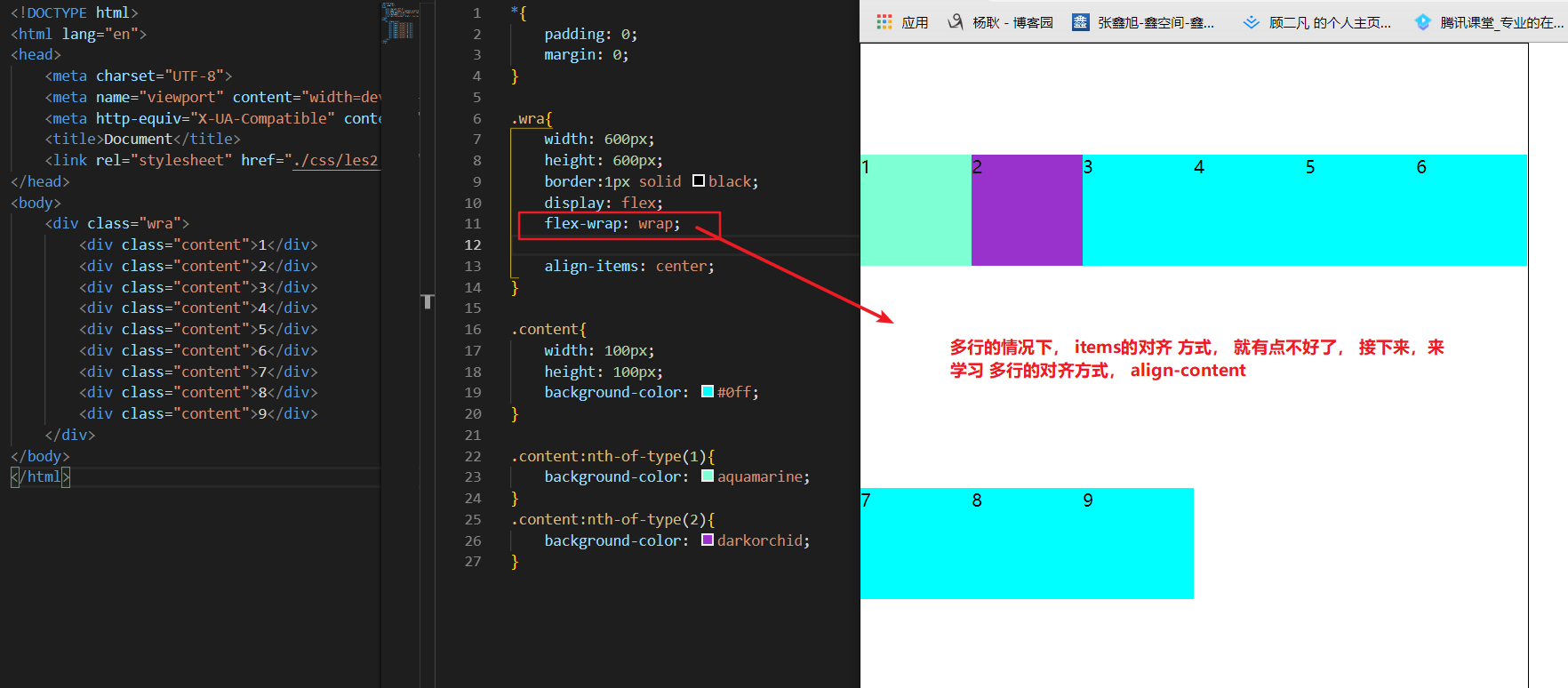Click the ./css/les2 stylesheet href link
The width and height of the screenshot is (1568, 688).
tap(336, 161)
